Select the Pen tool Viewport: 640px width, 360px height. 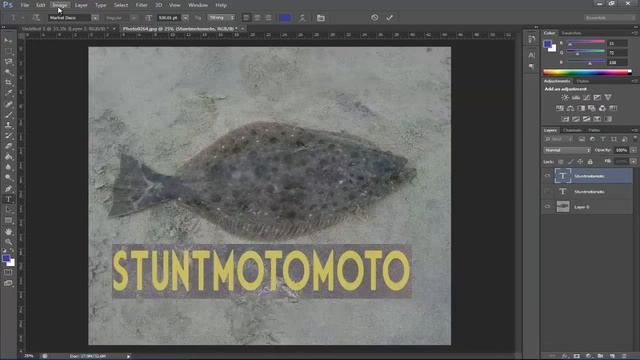(x=8, y=189)
